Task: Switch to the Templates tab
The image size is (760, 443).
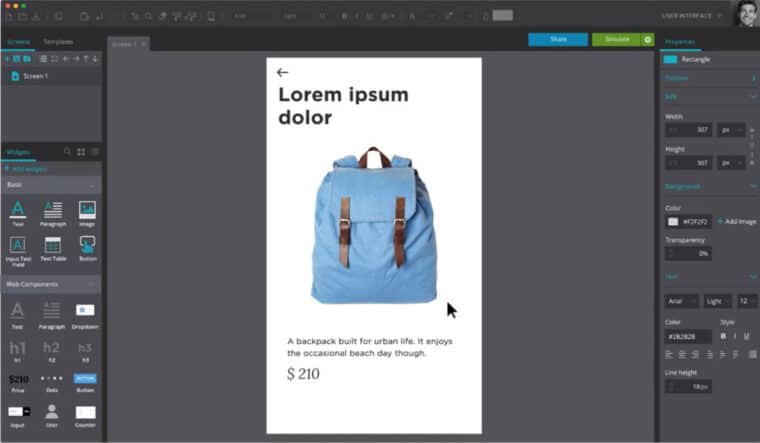Action: (x=57, y=42)
